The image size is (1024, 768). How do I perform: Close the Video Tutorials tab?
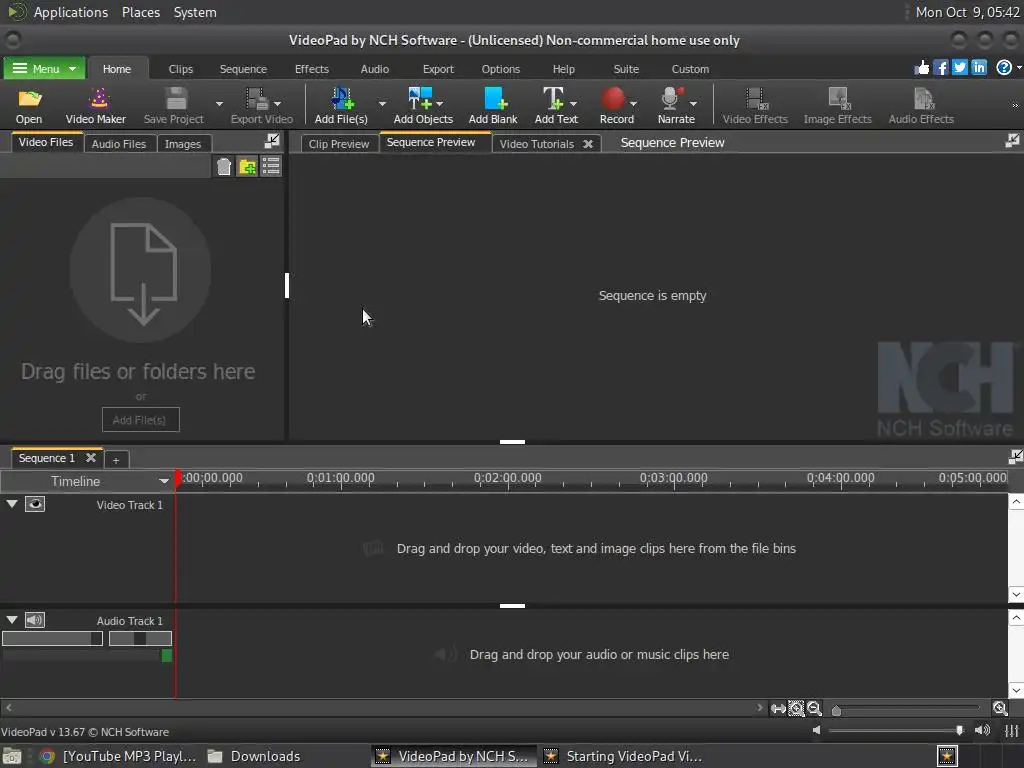588,144
